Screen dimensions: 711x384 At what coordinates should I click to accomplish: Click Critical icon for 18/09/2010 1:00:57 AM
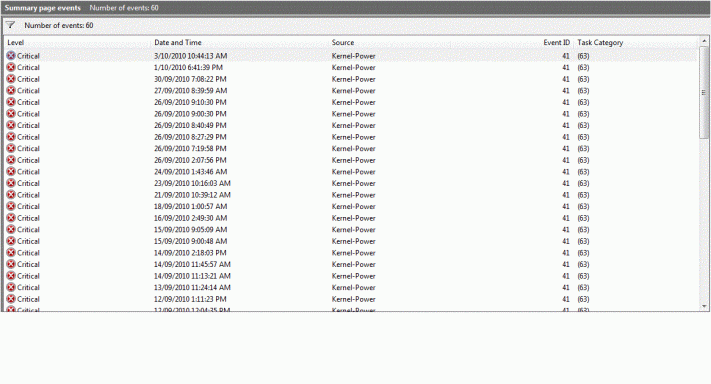[11, 206]
